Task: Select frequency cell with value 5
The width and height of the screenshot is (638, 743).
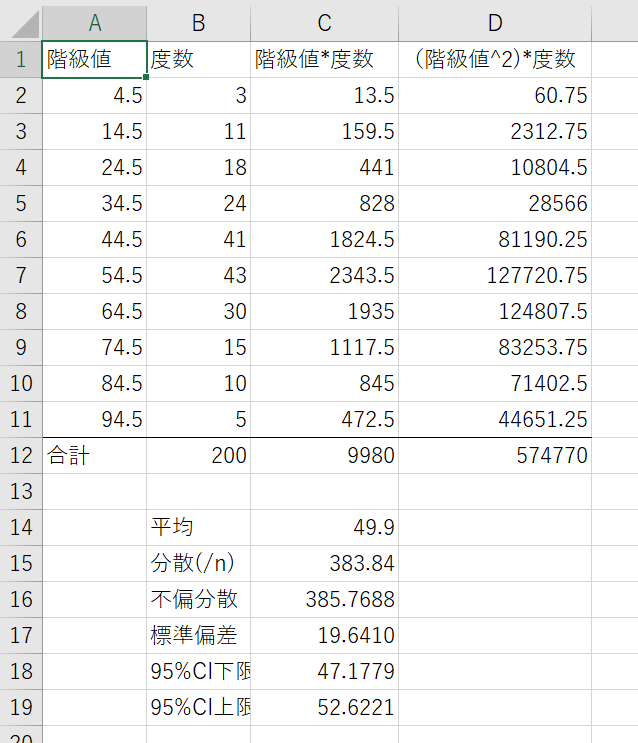Action: pos(199,419)
